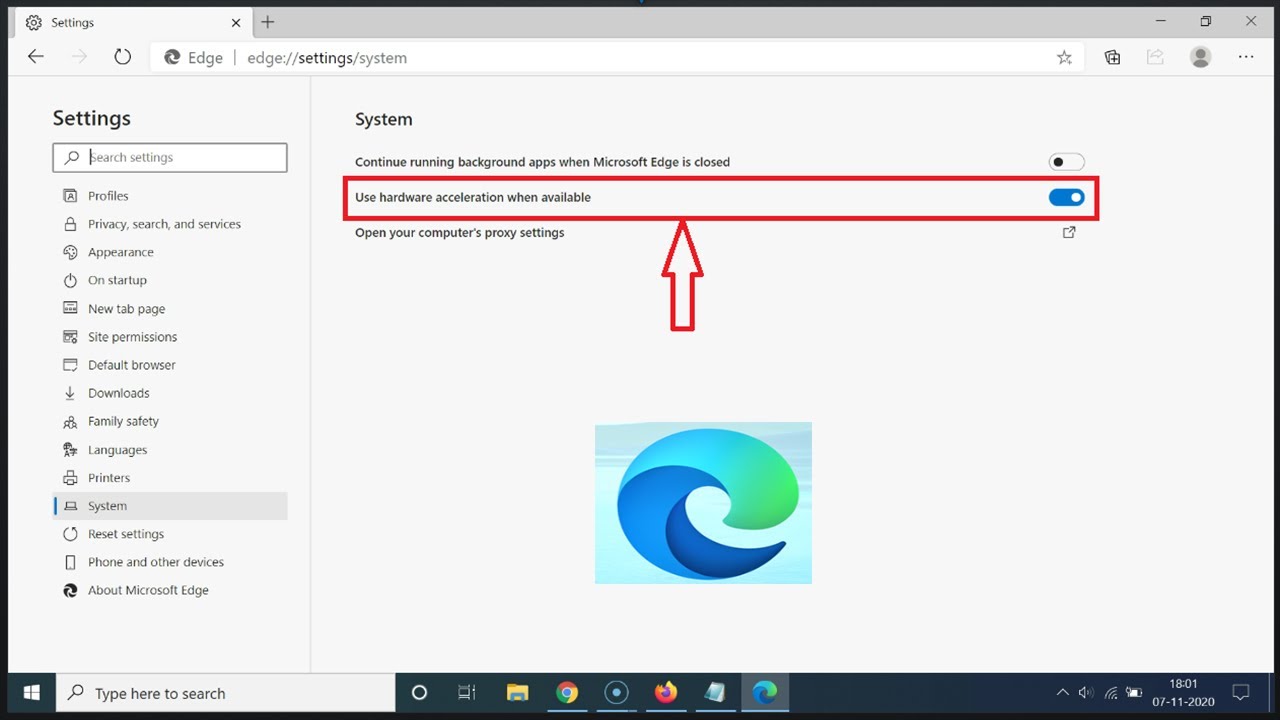
Task: Open the Settings and more ellipsis menu
Action: pos(1246,57)
